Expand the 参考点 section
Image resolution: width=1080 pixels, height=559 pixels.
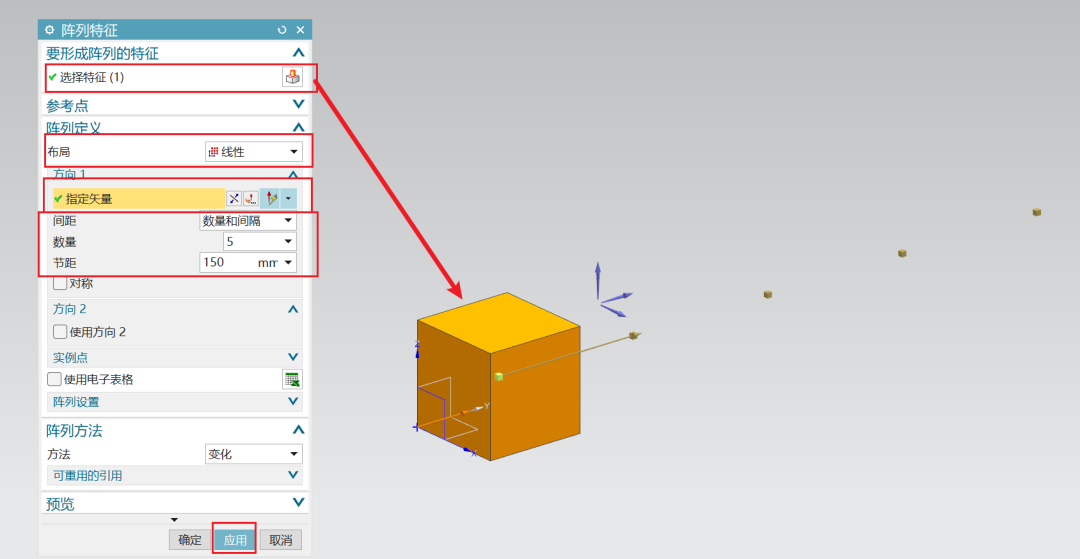[298, 105]
